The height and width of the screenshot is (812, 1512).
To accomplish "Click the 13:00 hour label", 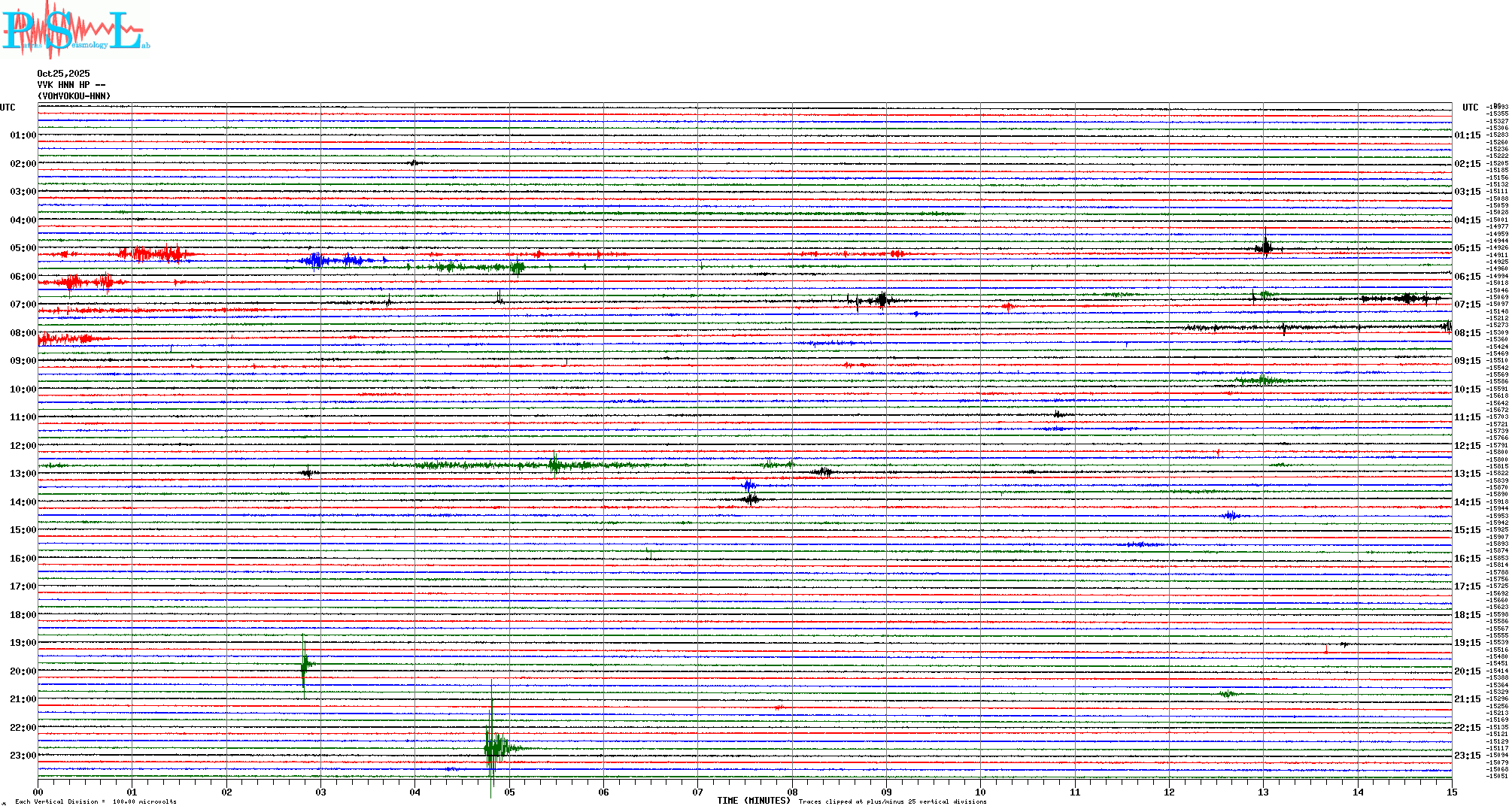I will click(23, 474).
